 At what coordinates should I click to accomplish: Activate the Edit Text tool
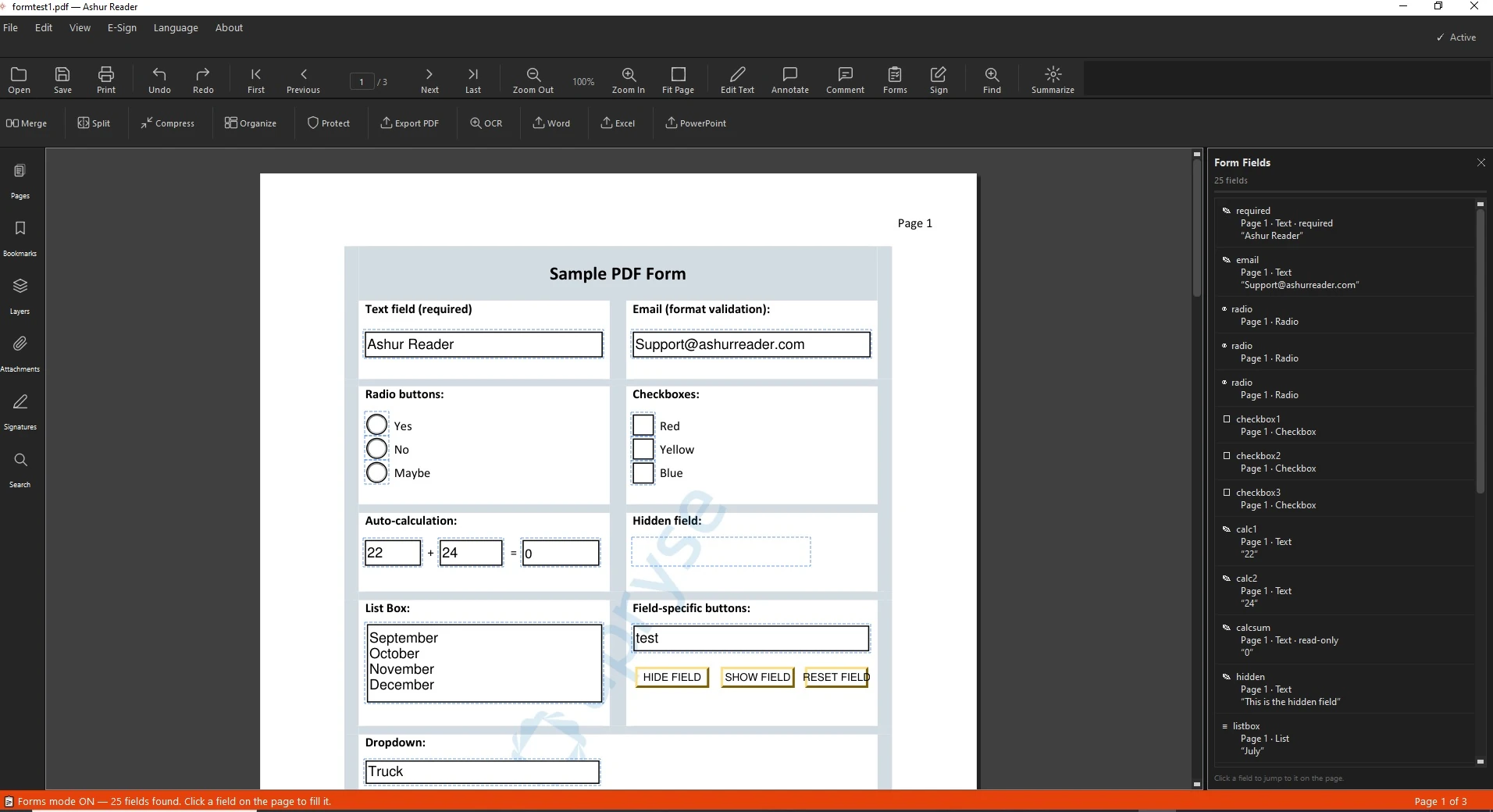coord(737,80)
